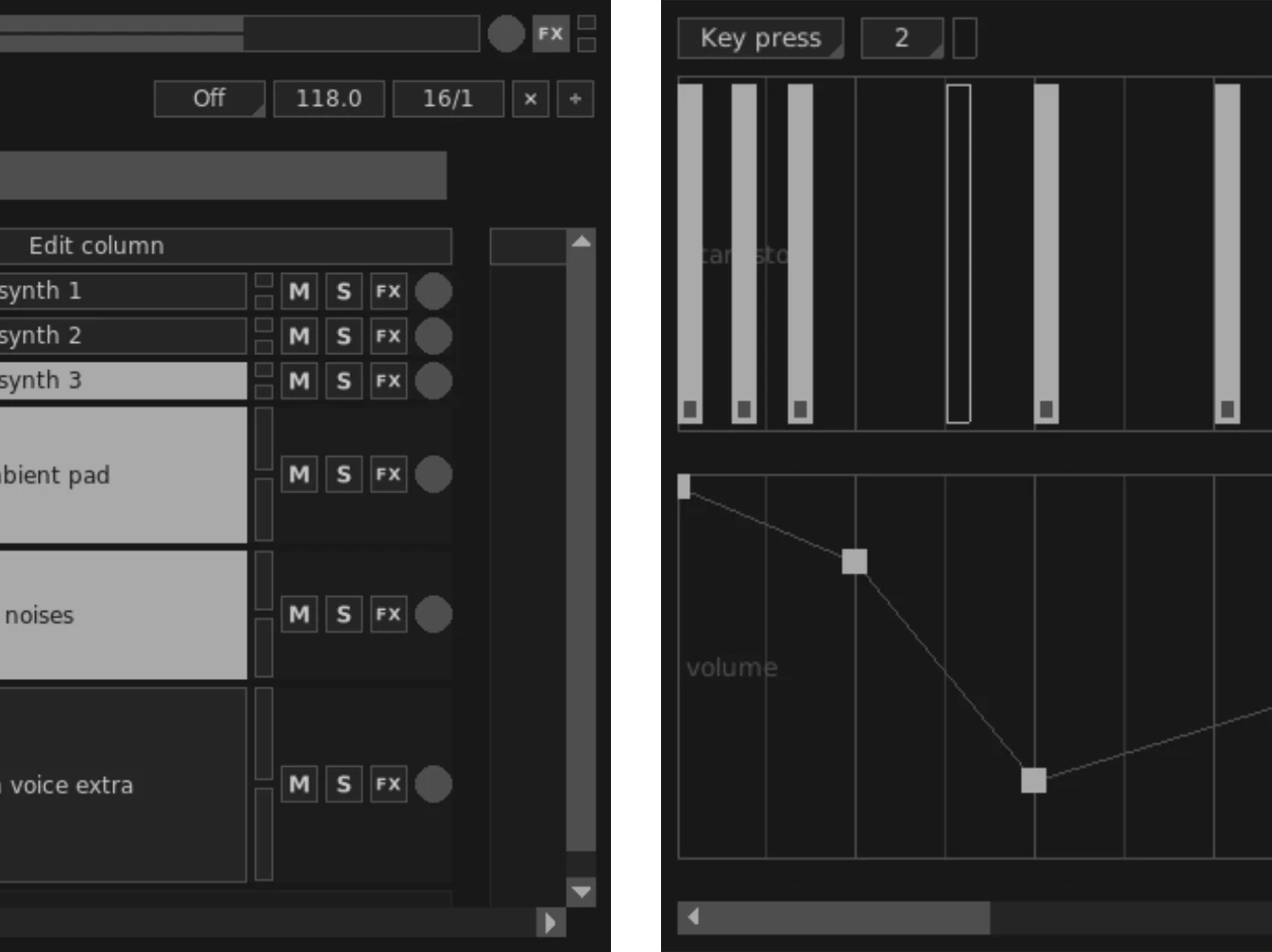Viewport: 1272px width, 952px height.
Task: Click the Edit column button
Action: point(225,246)
